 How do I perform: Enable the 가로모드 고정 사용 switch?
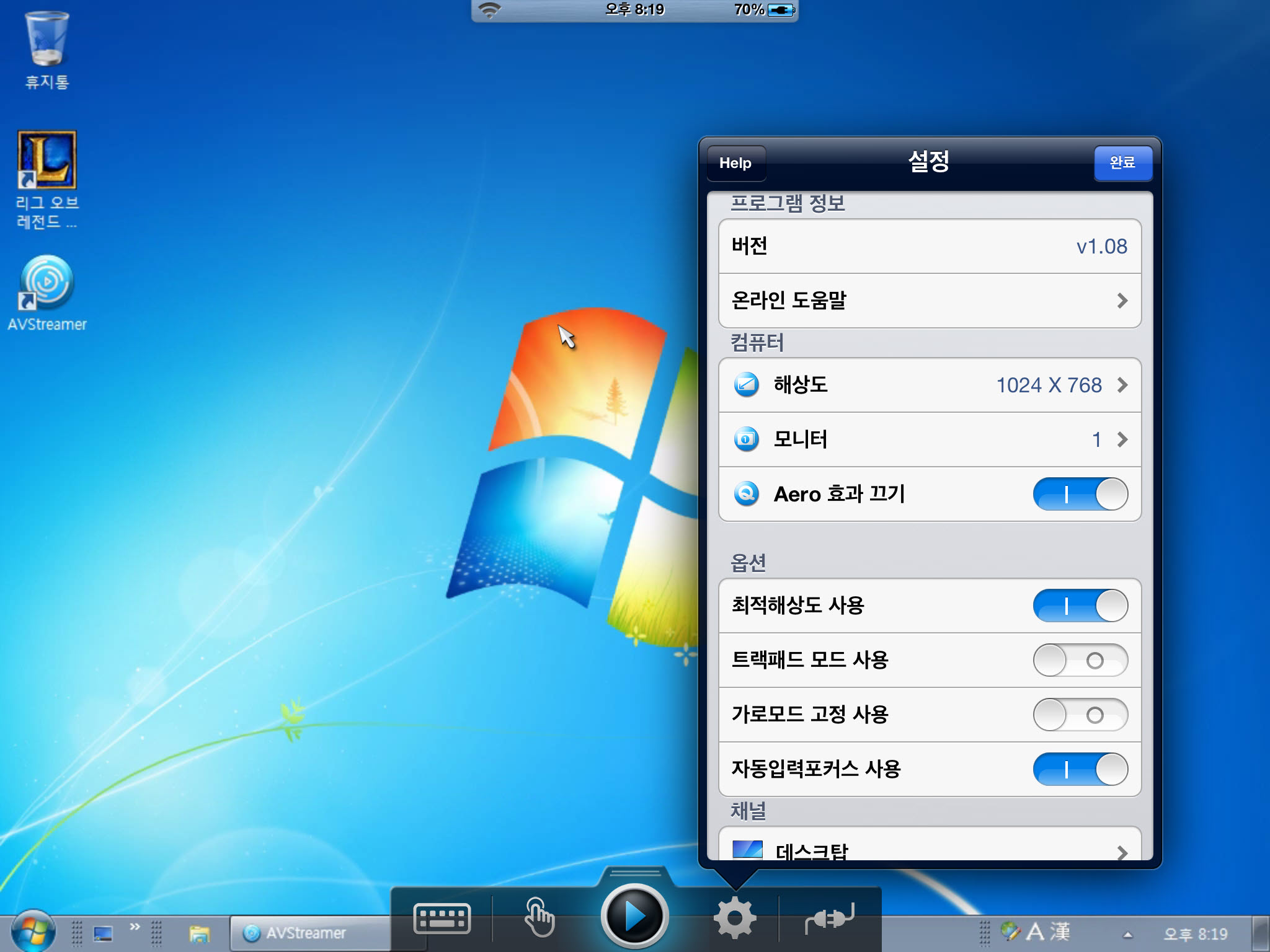point(1080,715)
